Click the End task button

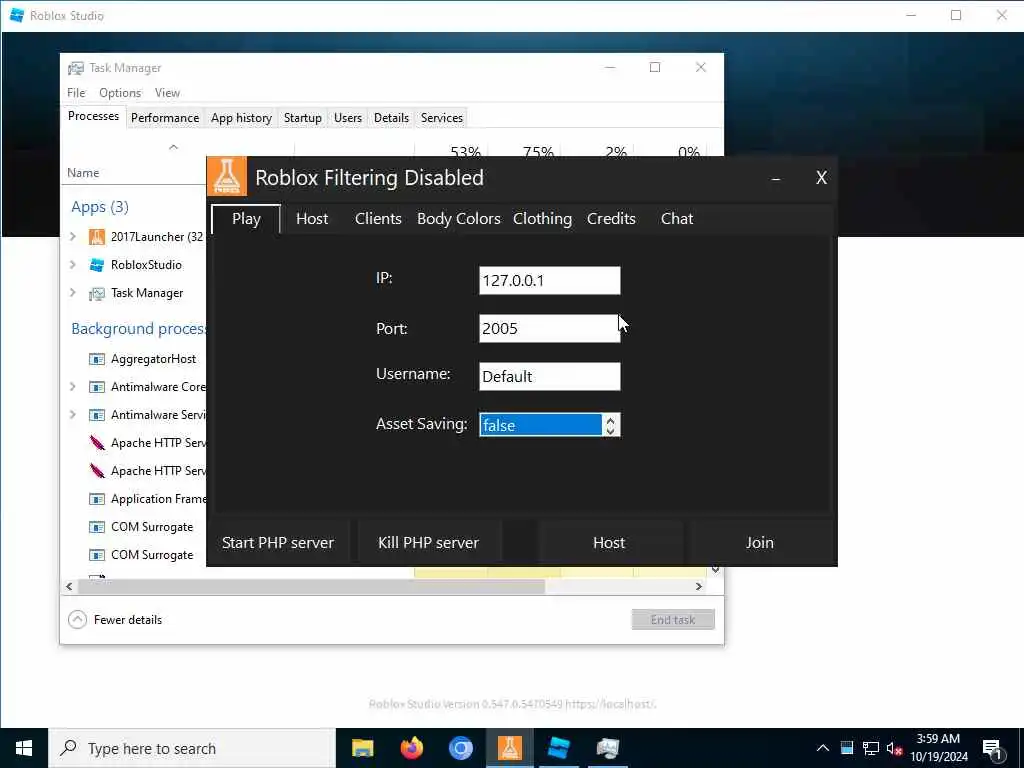[x=673, y=620]
